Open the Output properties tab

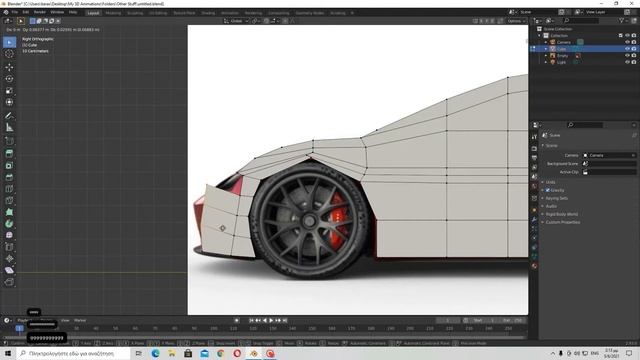click(534, 158)
